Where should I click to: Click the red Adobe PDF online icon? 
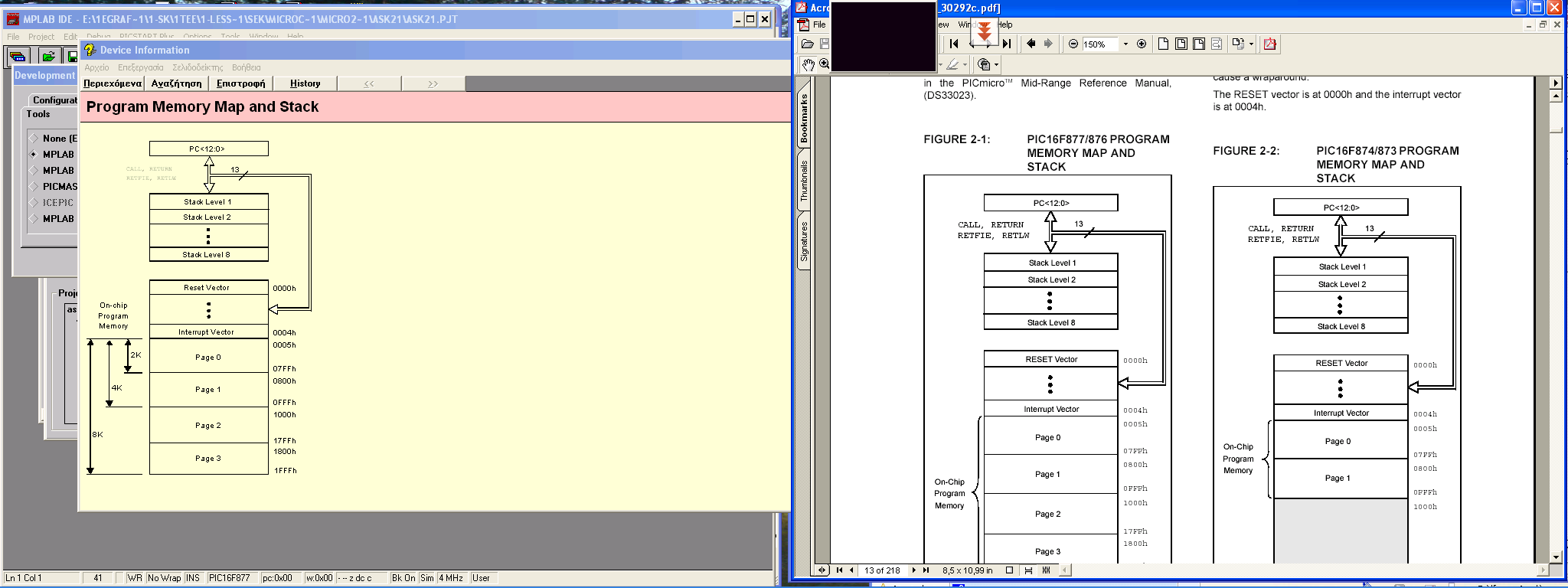coord(1270,44)
